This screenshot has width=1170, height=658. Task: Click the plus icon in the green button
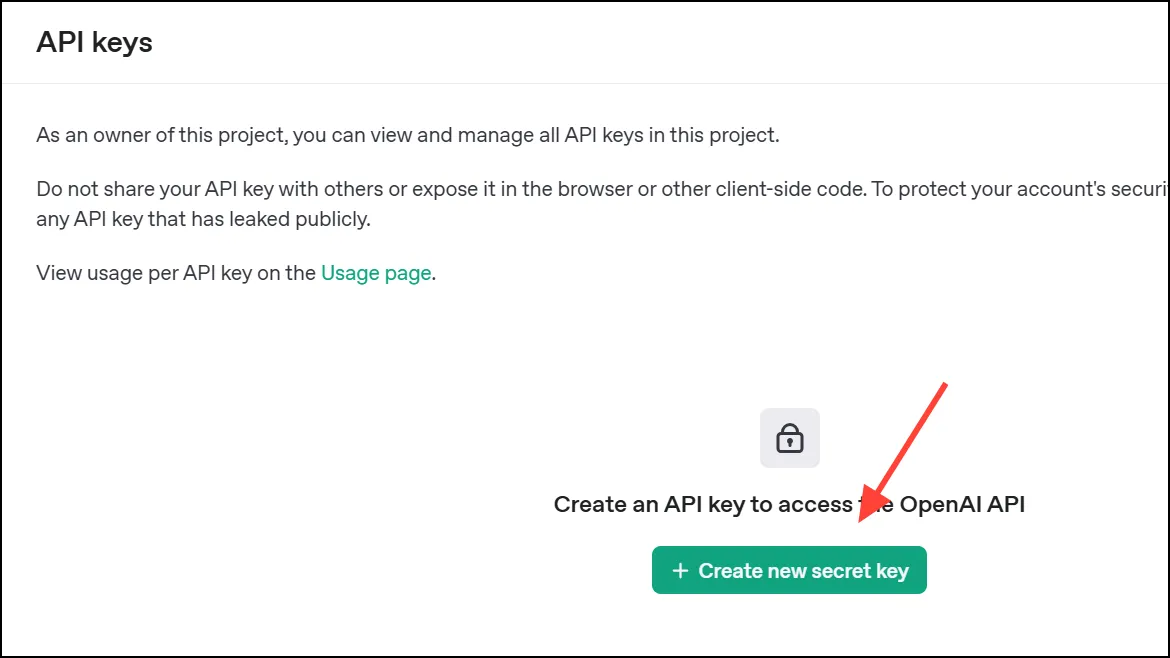coord(680,571)
